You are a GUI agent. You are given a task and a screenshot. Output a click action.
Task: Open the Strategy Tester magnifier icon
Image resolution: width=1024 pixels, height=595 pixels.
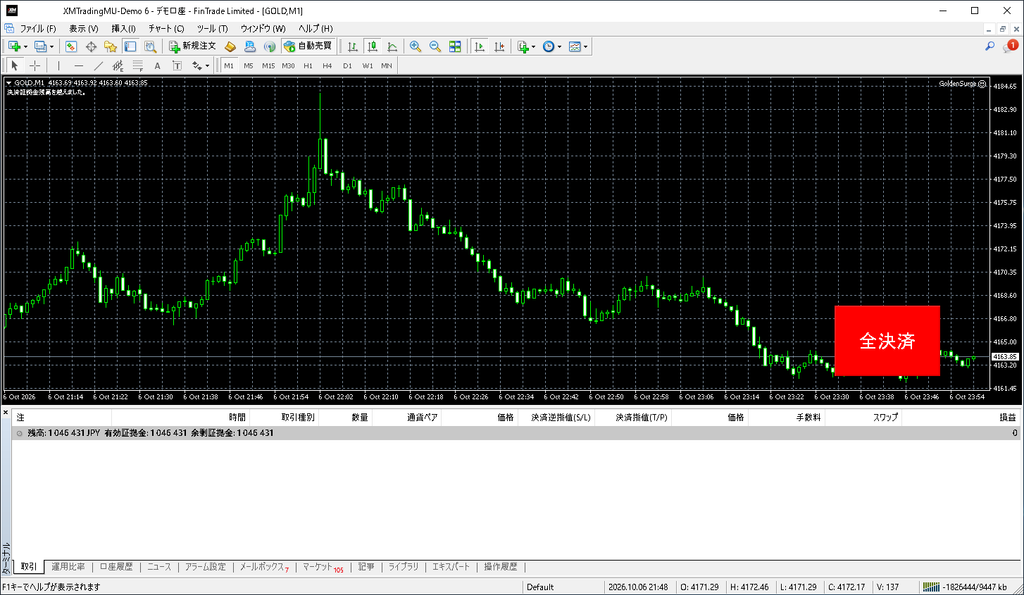click(150, 46)
